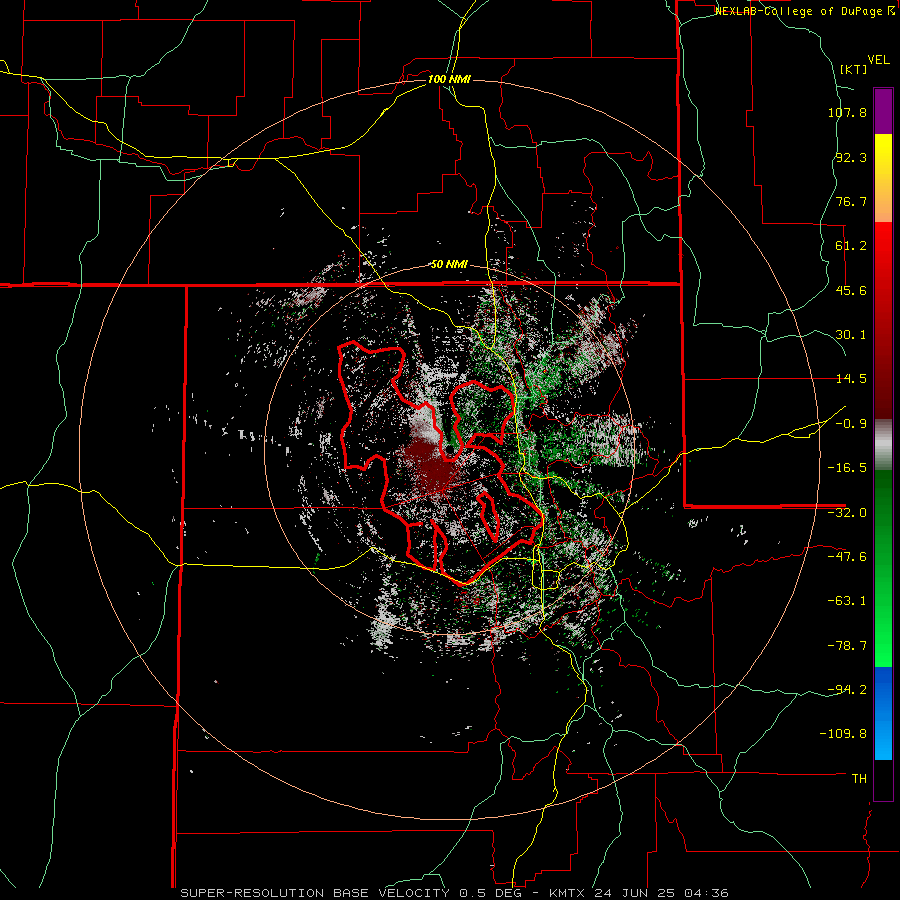Select the -78.7 velocity scale value
The image size is (900, 900).
pos(848,646)
